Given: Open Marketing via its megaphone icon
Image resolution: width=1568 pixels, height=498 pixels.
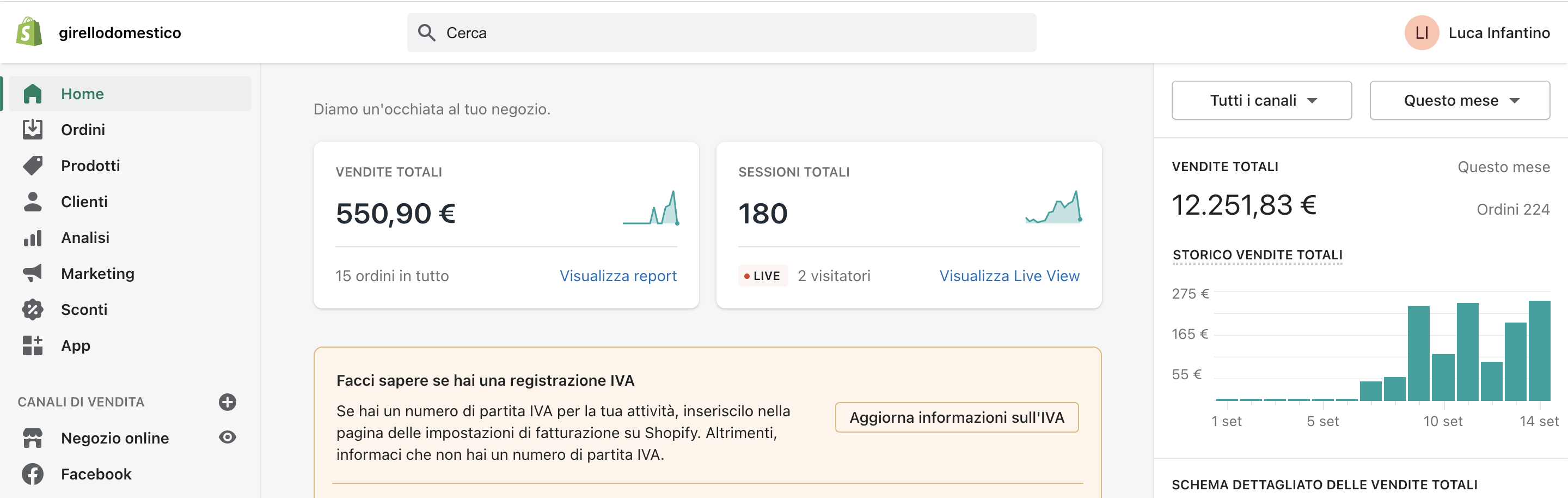Looking at the screenshot, I should (32, 274).
